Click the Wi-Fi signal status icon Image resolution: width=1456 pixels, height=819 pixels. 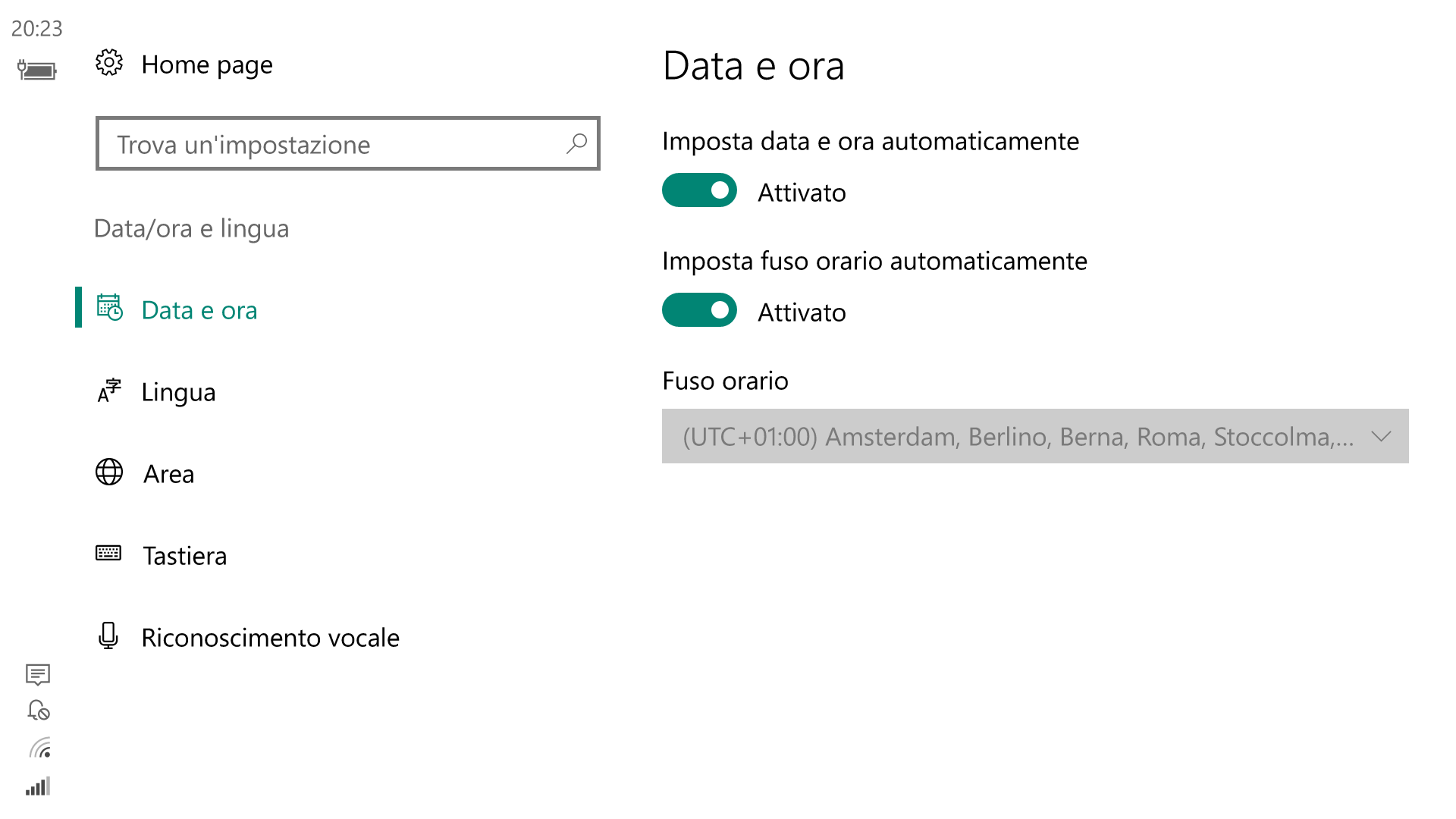(x=40, y=748)
